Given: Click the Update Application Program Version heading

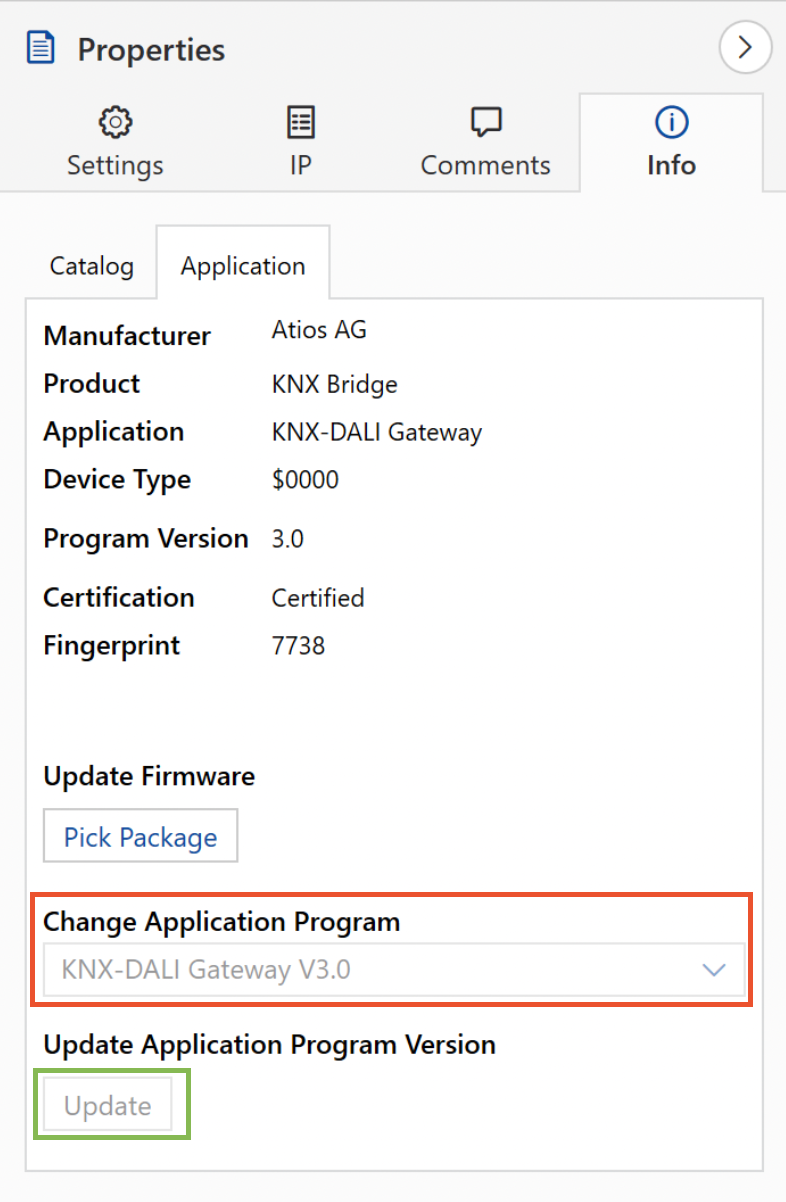Looking at the screenshot, I should [x=270, y=1044].
